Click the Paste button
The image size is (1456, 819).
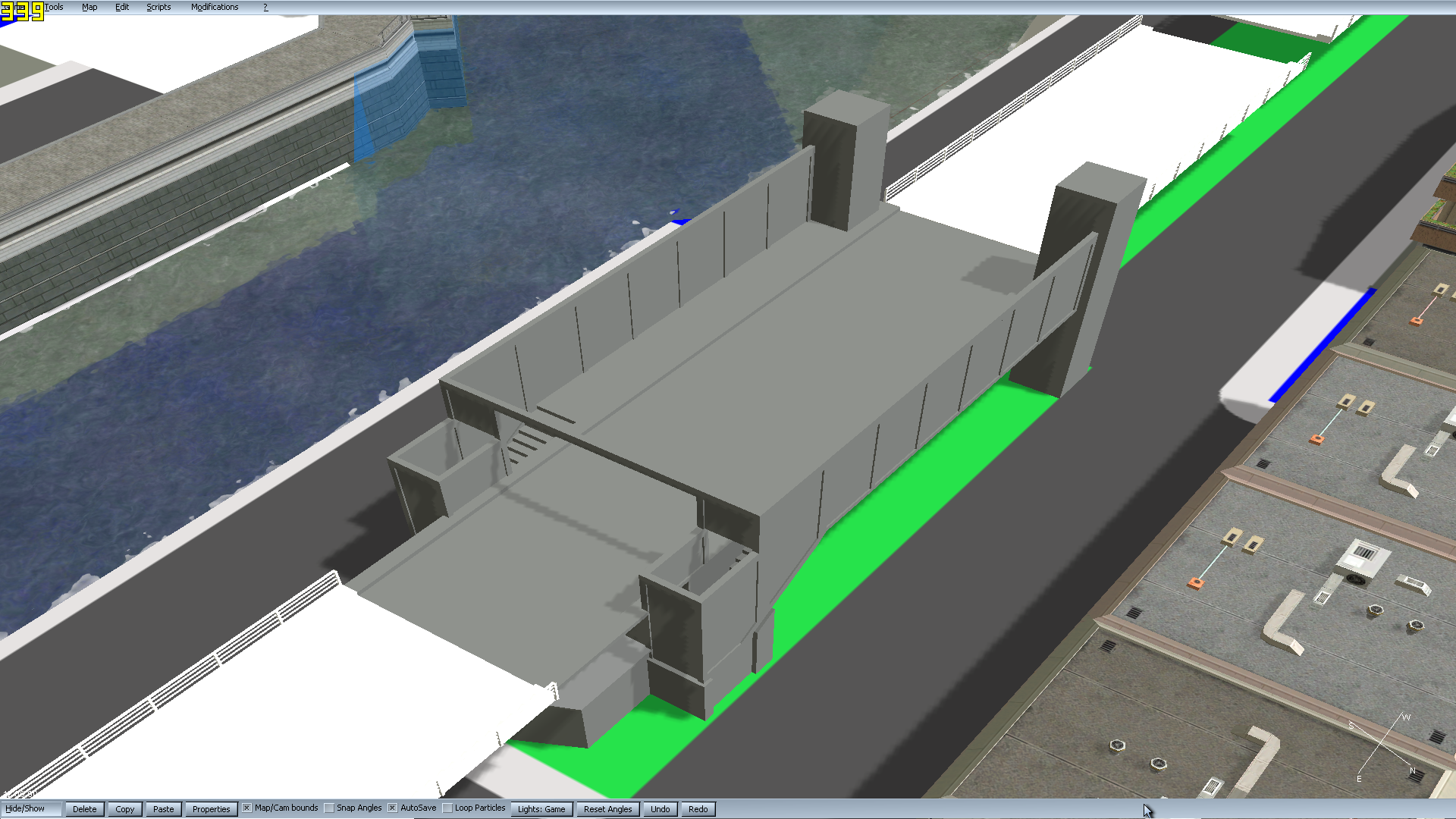(x=164, y=809)
